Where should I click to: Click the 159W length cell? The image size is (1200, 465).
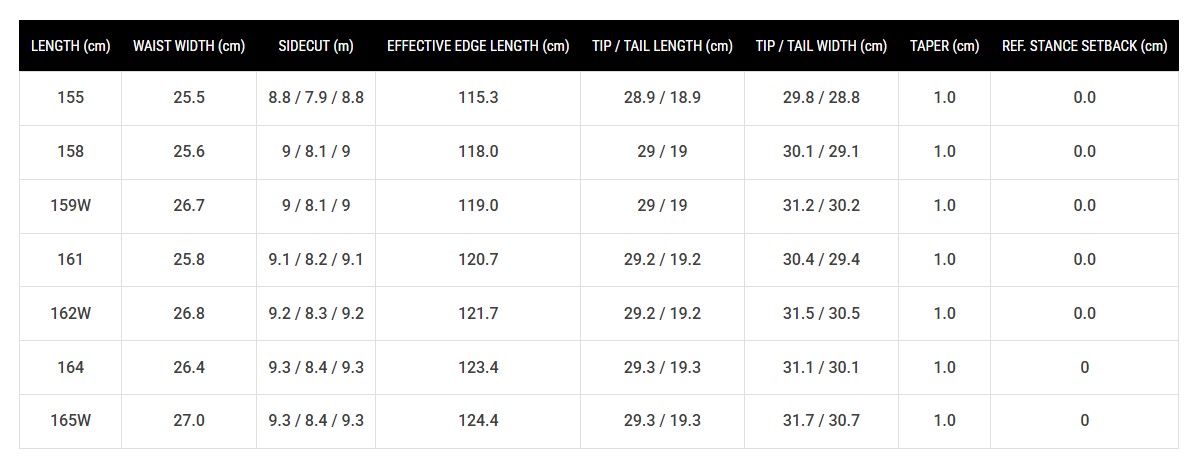click(x=70, y=206)
